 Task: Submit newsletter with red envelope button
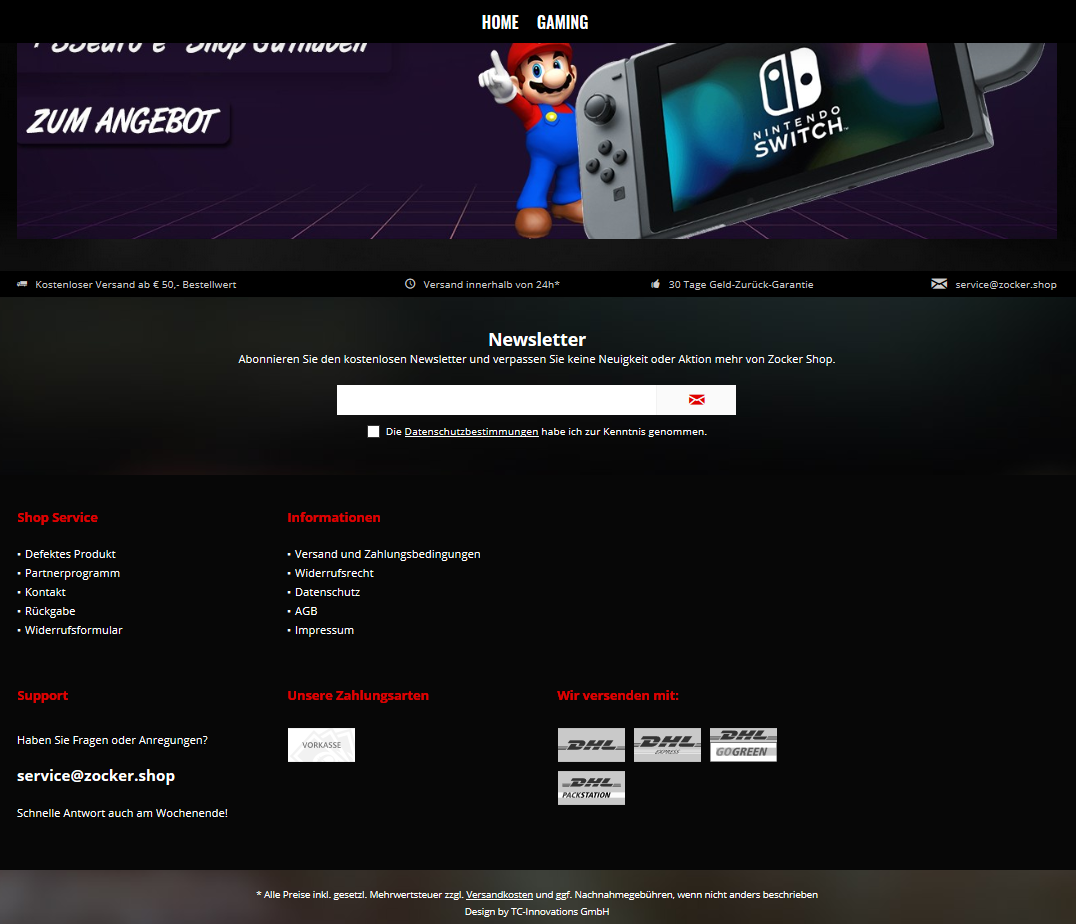point(696,400)
